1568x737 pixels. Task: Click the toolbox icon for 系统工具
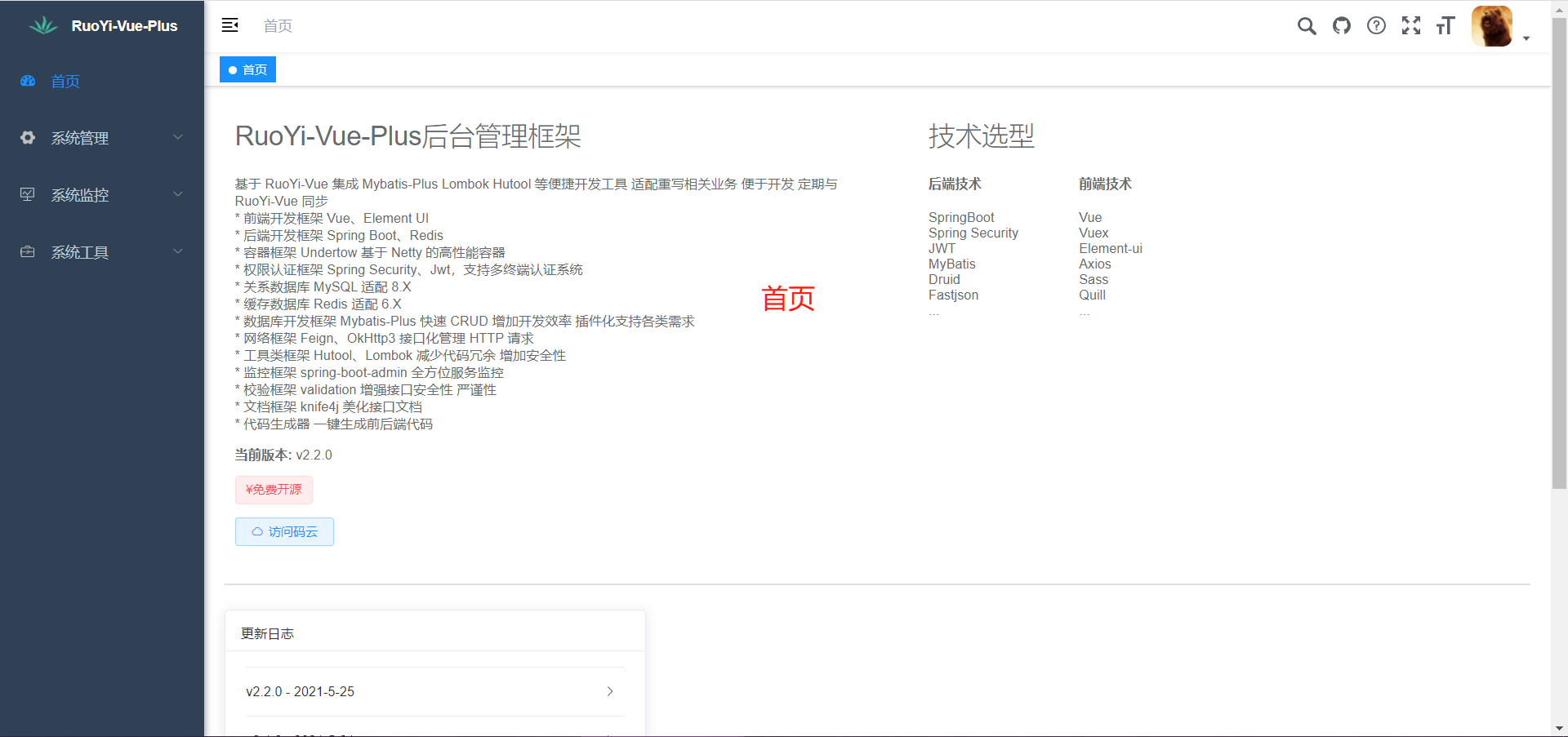(x=28, y=252)
